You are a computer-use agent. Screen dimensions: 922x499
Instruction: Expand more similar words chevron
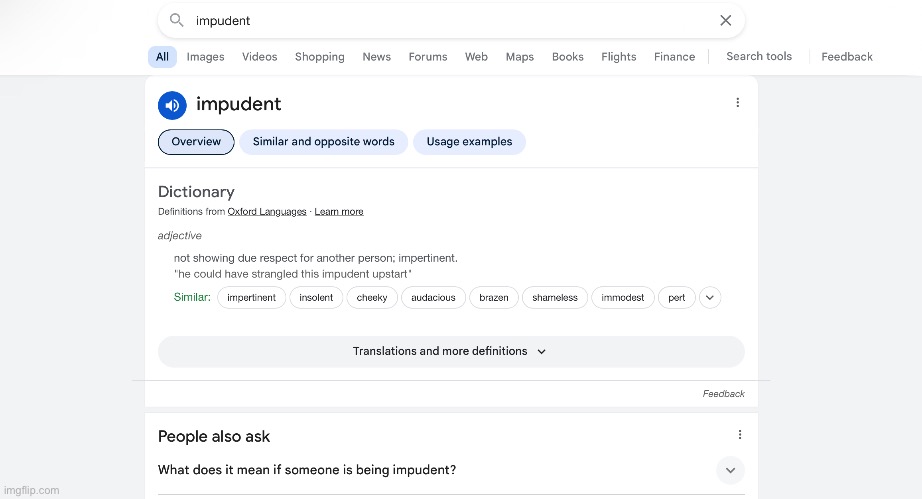coord(710,297)
